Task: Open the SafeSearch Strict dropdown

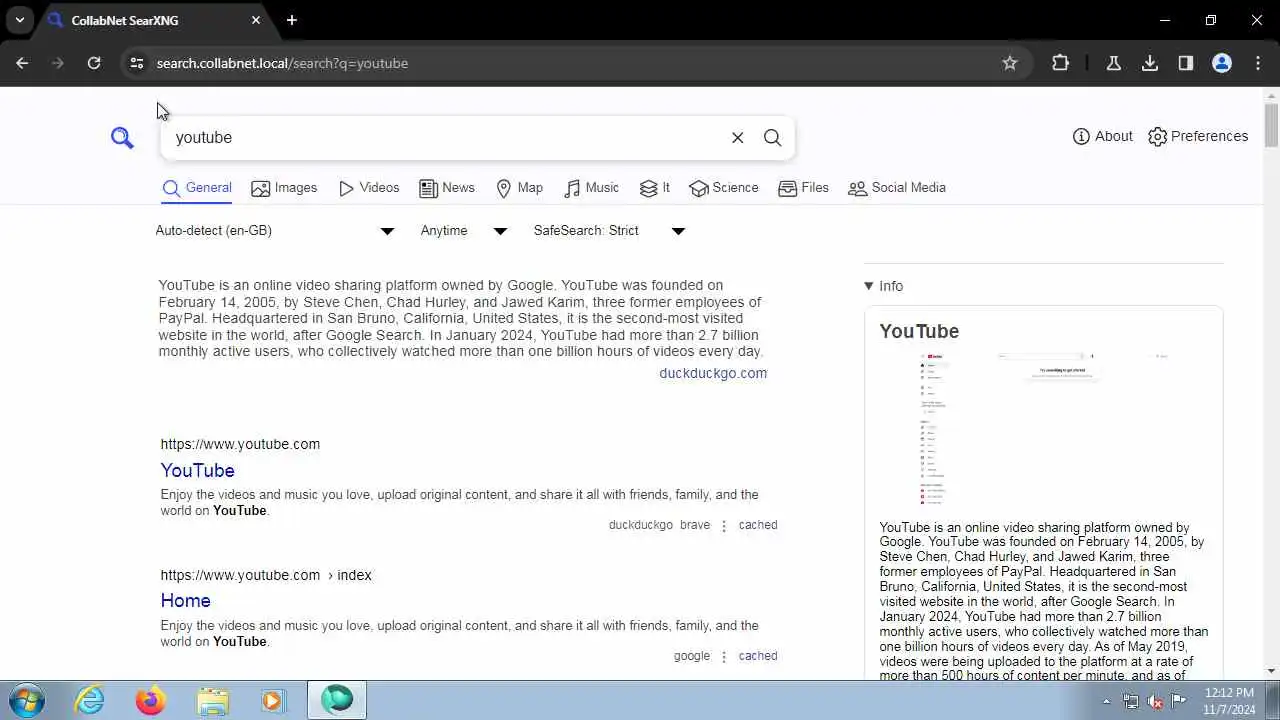Action: point(609,231)
